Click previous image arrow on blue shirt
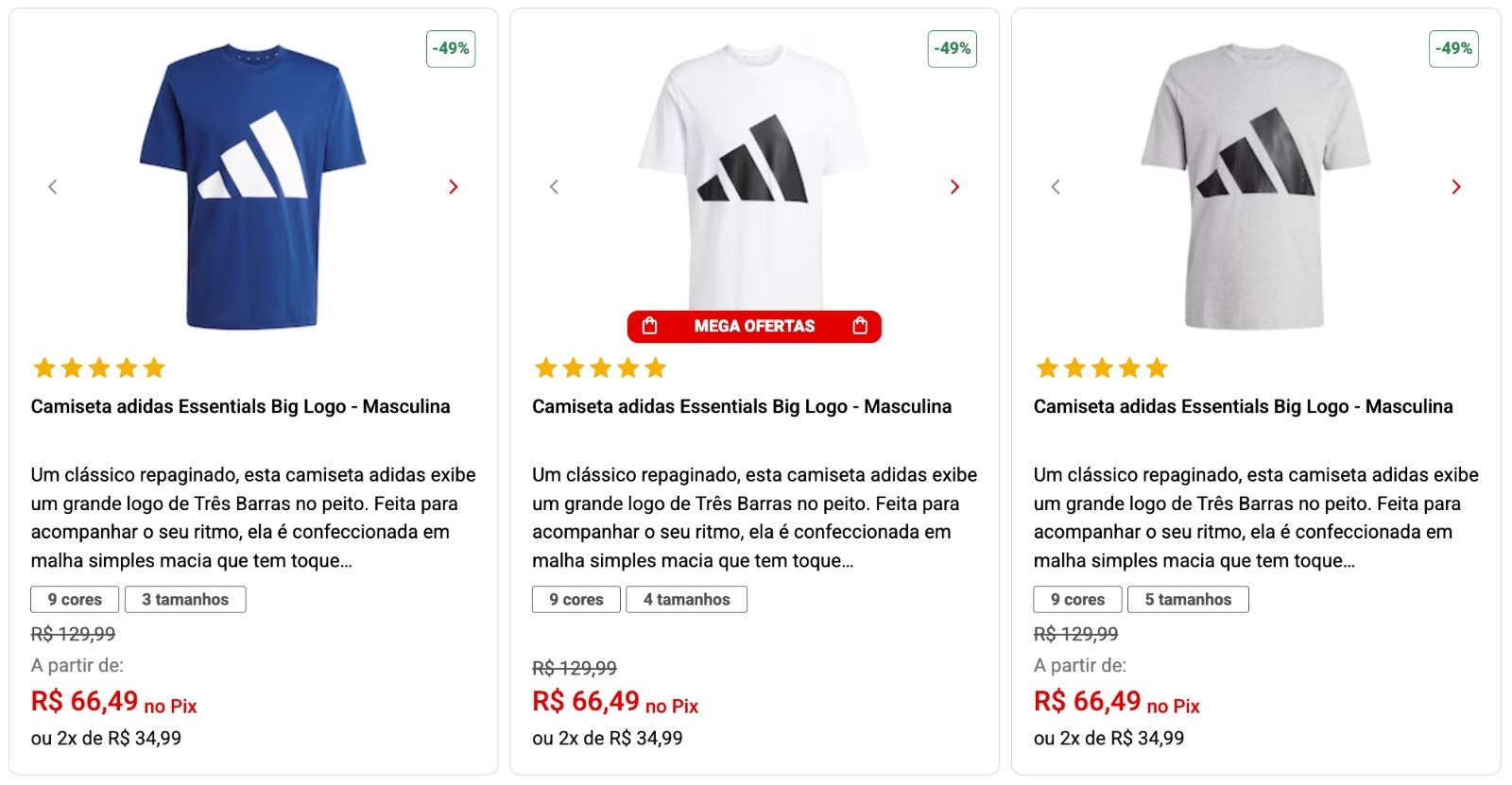The image size is (1512, 785). click(53, 187)
